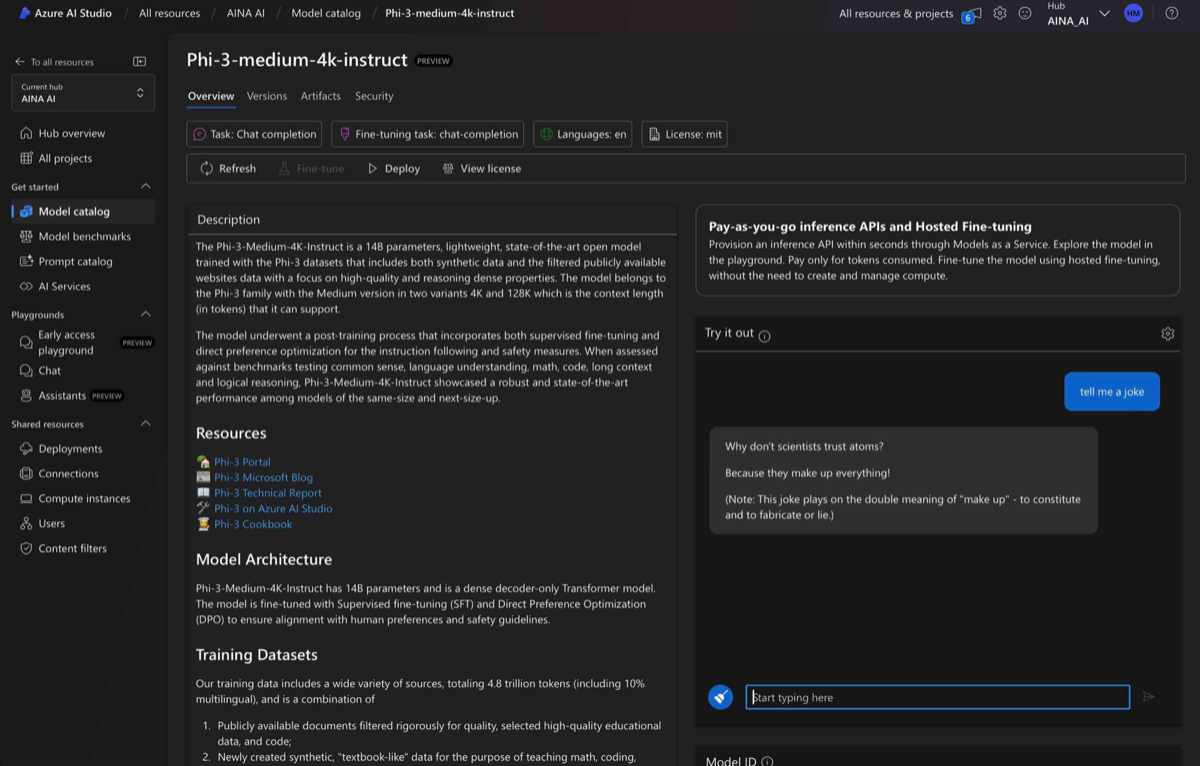The image size is (1200, 766).
Task: Open settings gear in top bar
Action: click(999, 13)
